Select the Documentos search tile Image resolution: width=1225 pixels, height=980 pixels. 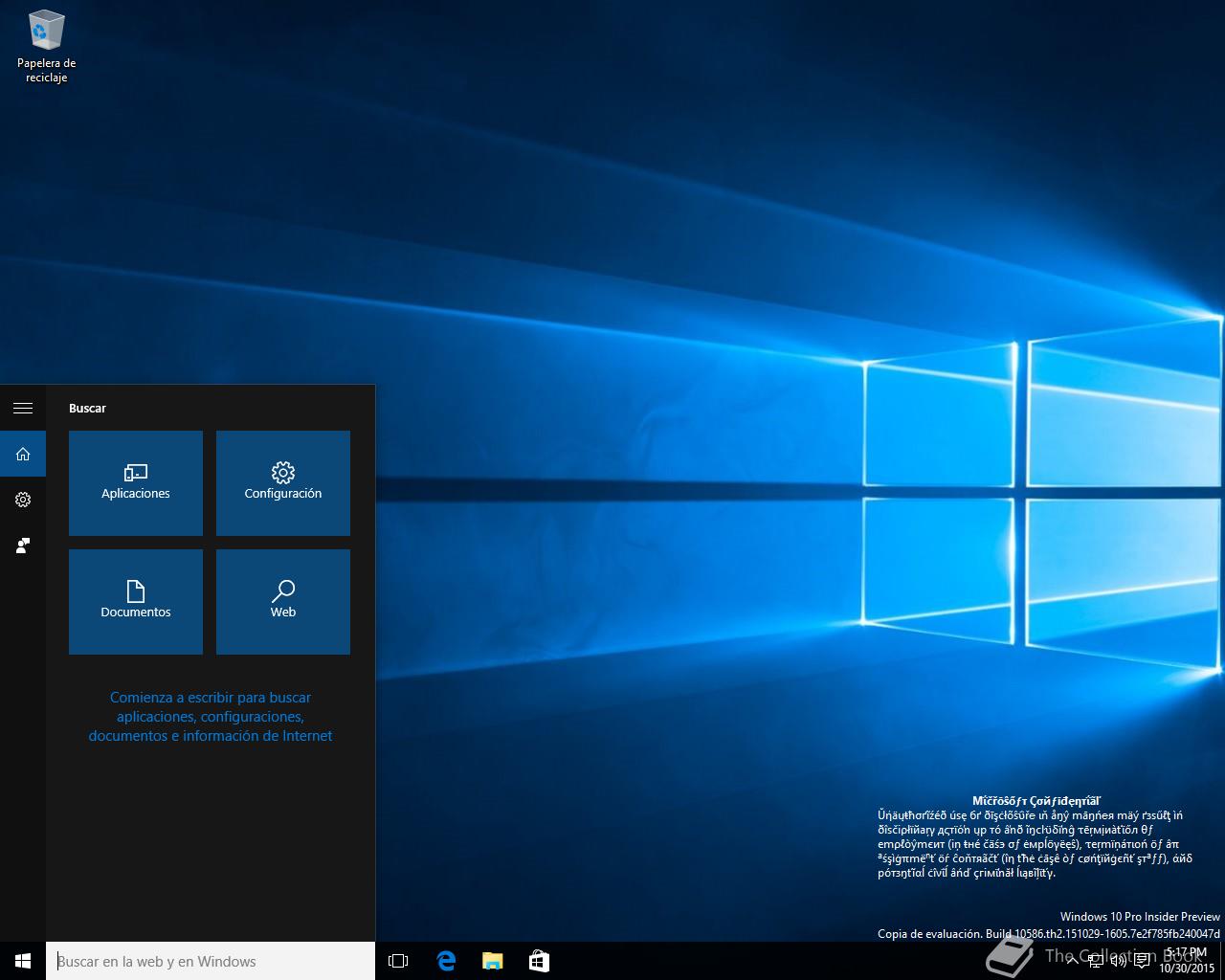tap(136, 602)
